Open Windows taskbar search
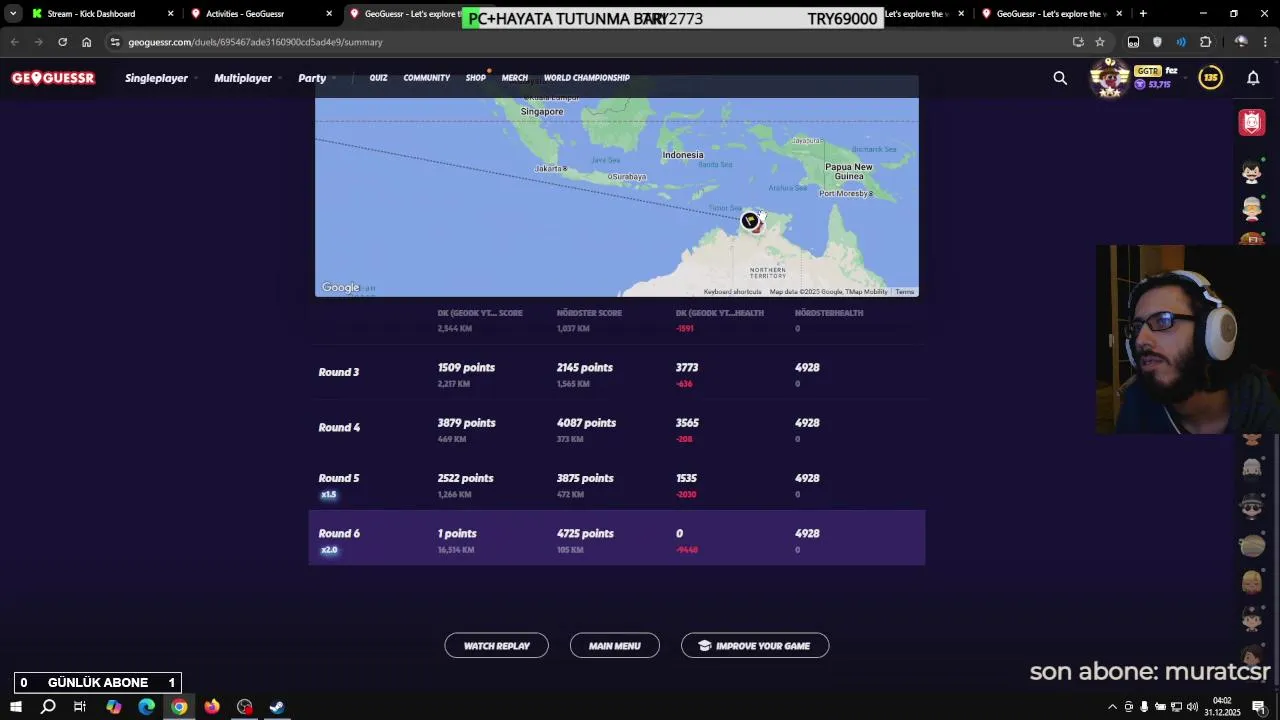 [48, 707]
